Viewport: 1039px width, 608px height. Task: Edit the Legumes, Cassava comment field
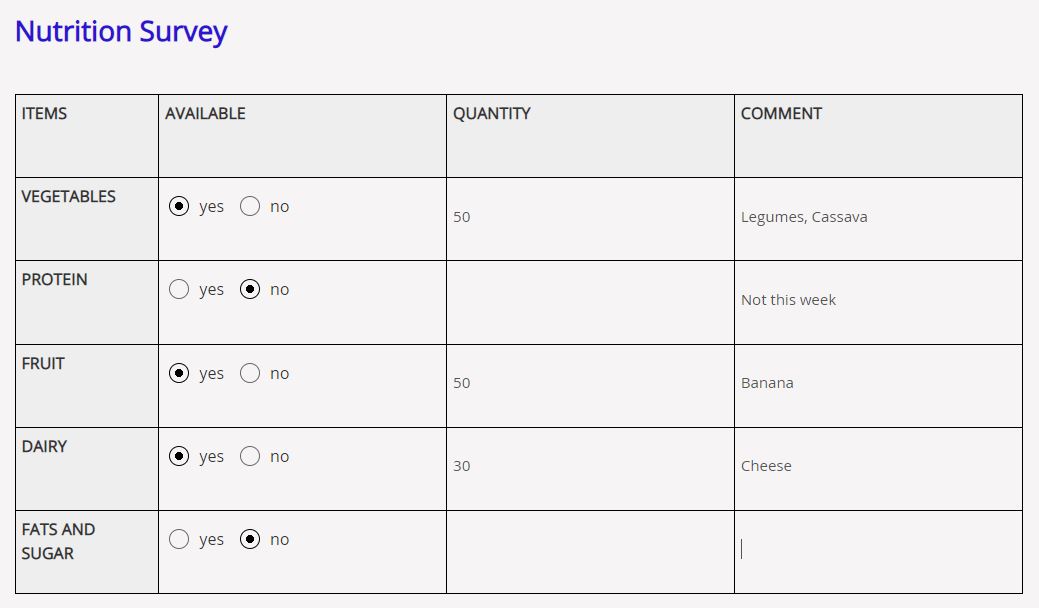point(878,217)
